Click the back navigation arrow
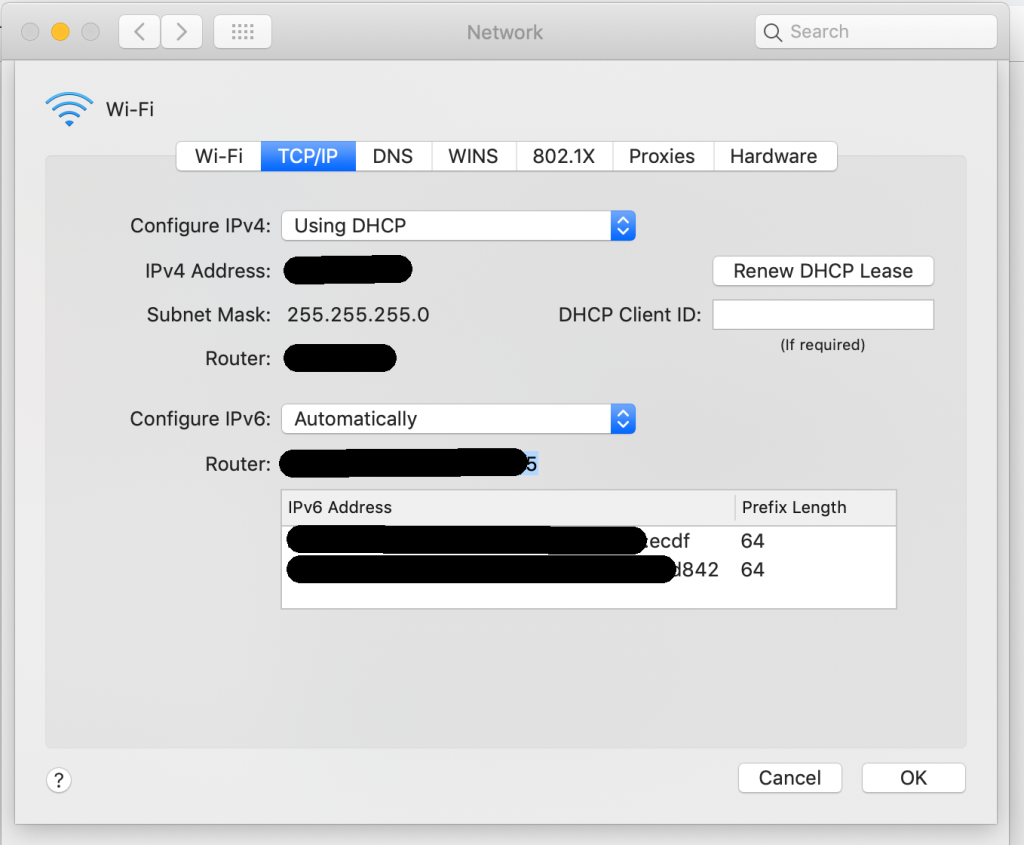1024x845 pixels. 139,32
